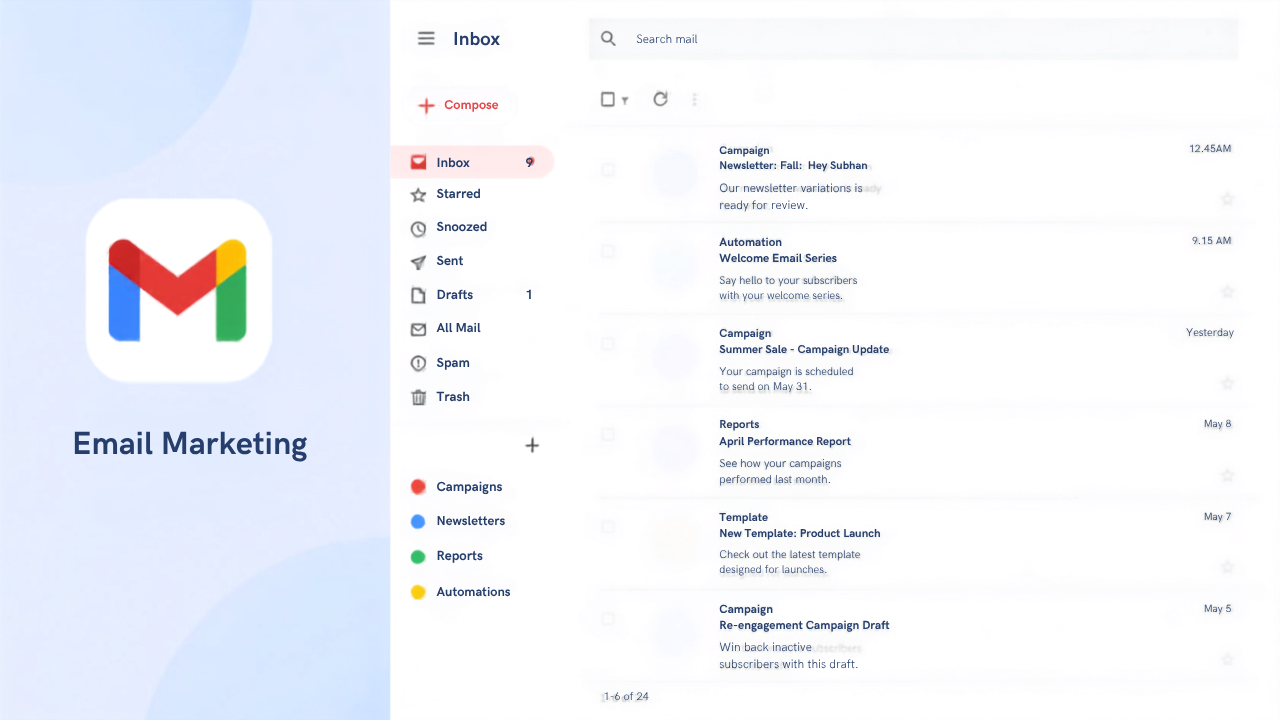Screen dimensions: 1280x720
Task: Click the Gmail logo
Action: click(x=178, y=290)
